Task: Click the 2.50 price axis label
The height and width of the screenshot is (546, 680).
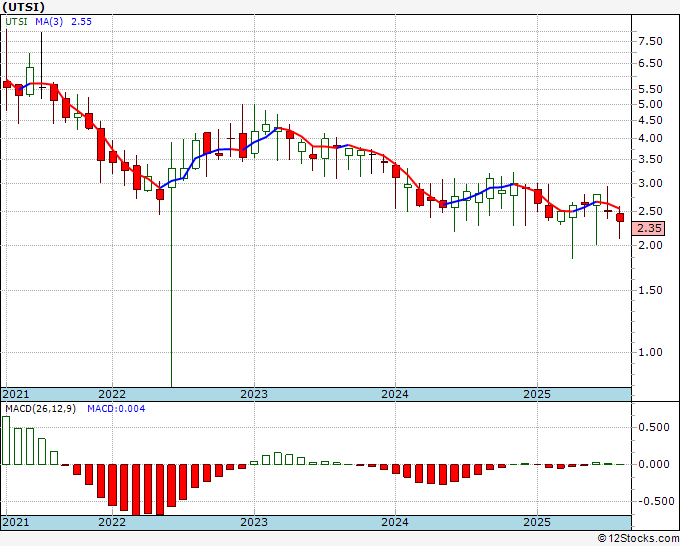Action: tap(650, 211)
